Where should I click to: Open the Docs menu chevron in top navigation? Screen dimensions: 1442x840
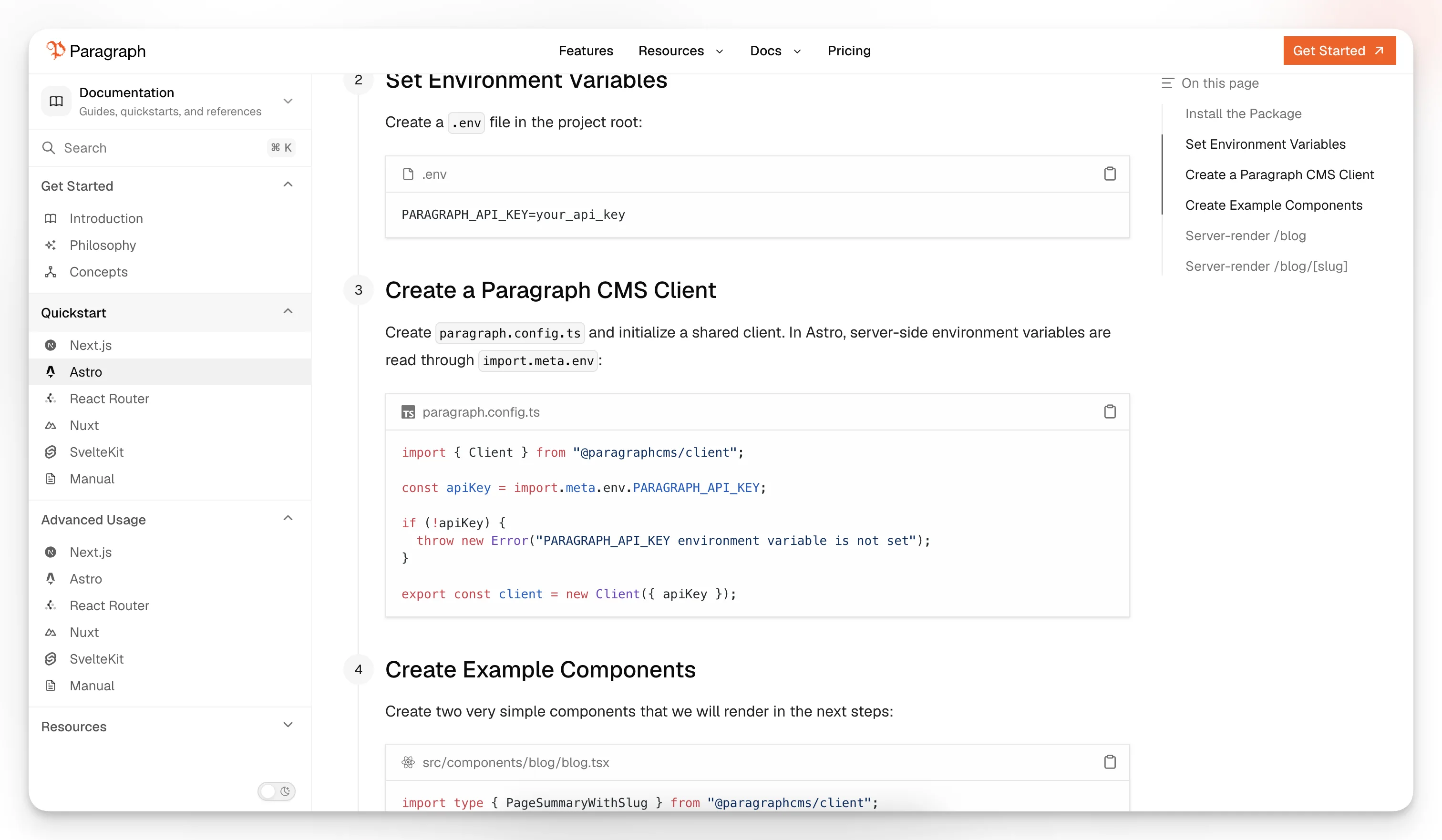tap(797, 51)
